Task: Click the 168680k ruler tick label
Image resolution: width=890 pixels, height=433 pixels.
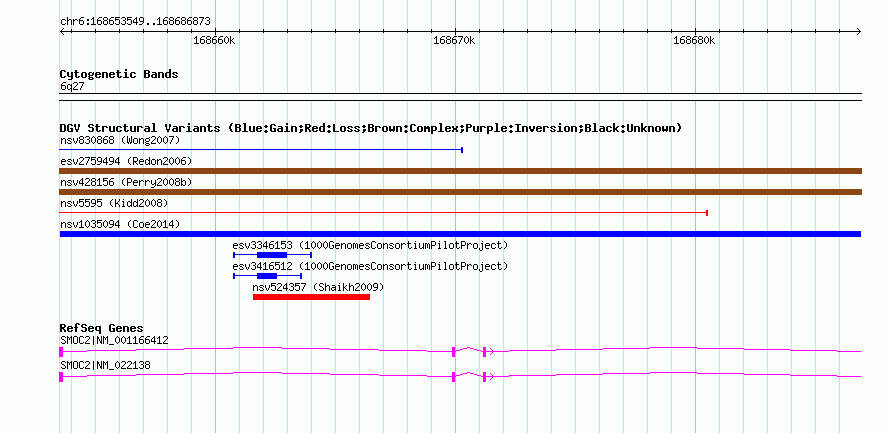Action: tap(694, 40)
